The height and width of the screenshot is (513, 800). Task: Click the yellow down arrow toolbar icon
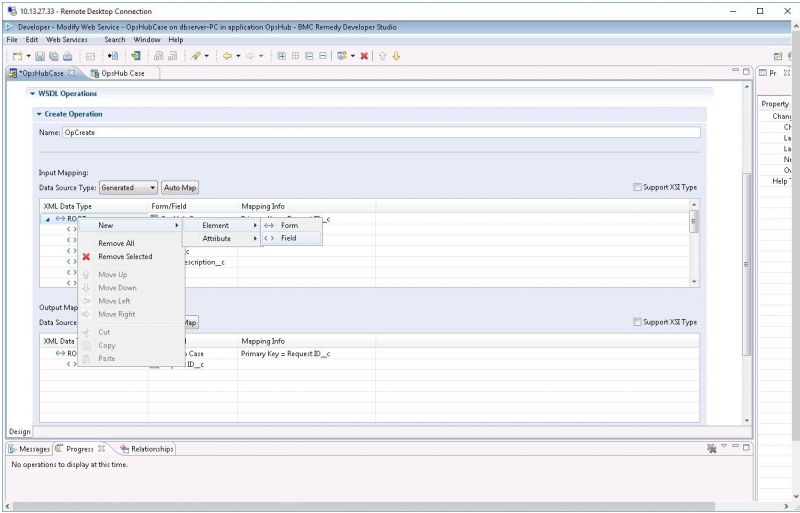(396, 56)
